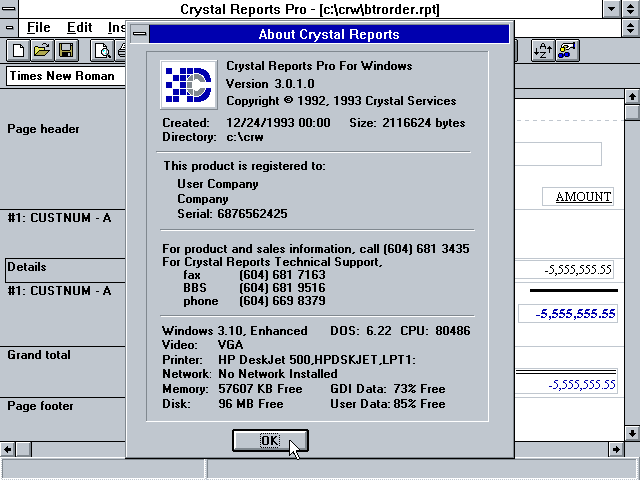Image resolution: width=640 pixels, height=480 pixels.
Task: Open the Edit menu
Action: (x=79, y=27)
